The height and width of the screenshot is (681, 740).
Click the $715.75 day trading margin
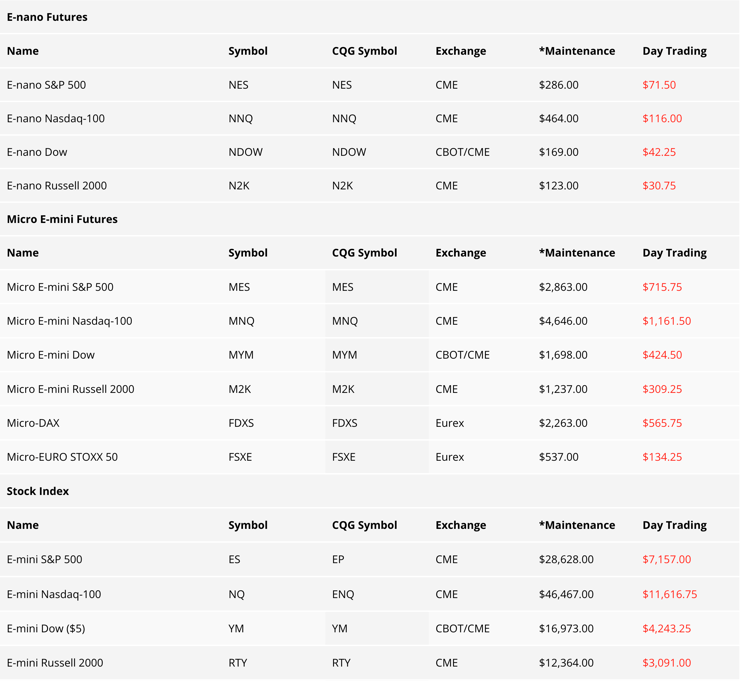[x=662, y=287]
